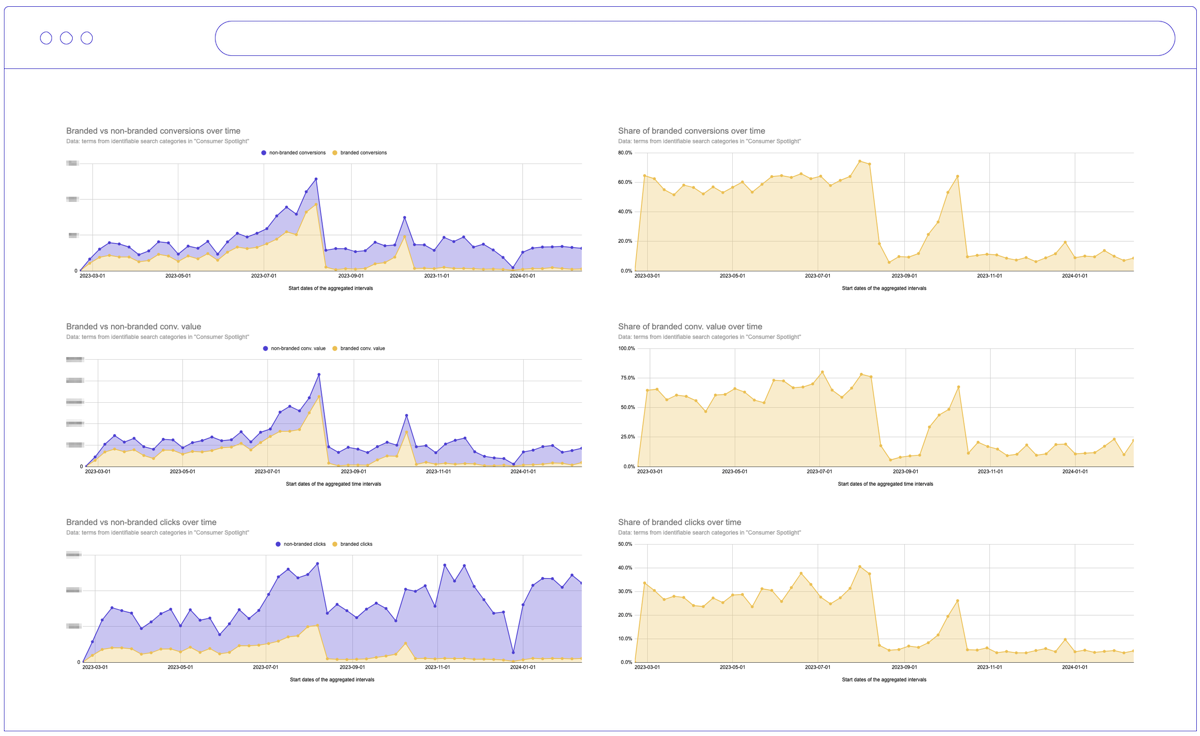
Task: Select "Branded vs non-branded conversions over time" title
Action: [153, 131]
